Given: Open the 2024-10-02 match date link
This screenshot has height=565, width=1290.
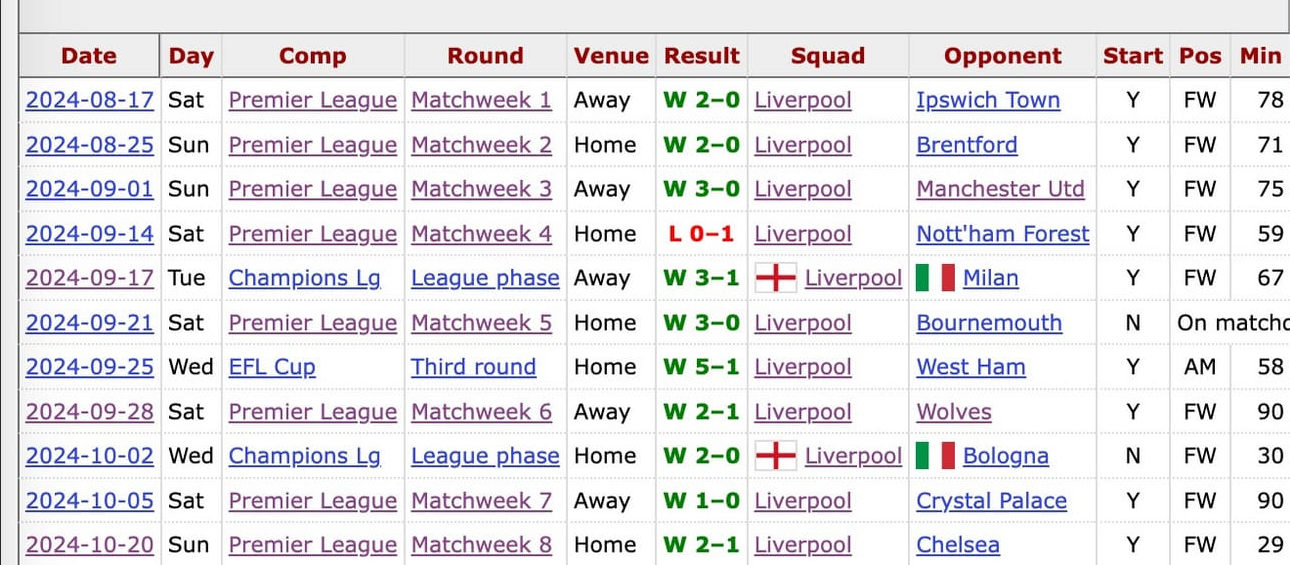Looking at the screenshot, I should click(x=90, y=456).
